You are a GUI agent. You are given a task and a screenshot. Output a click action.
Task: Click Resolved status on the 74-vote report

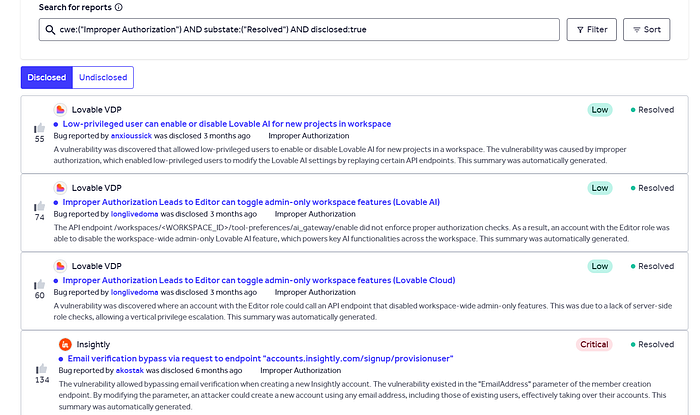(x=652, y=188)
